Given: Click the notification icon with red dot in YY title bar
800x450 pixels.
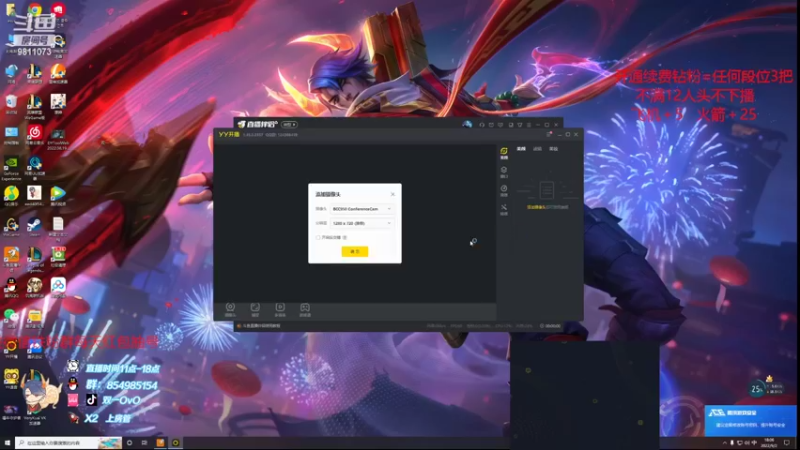Looking at the screenshot, I should click(x=549, y=134).
